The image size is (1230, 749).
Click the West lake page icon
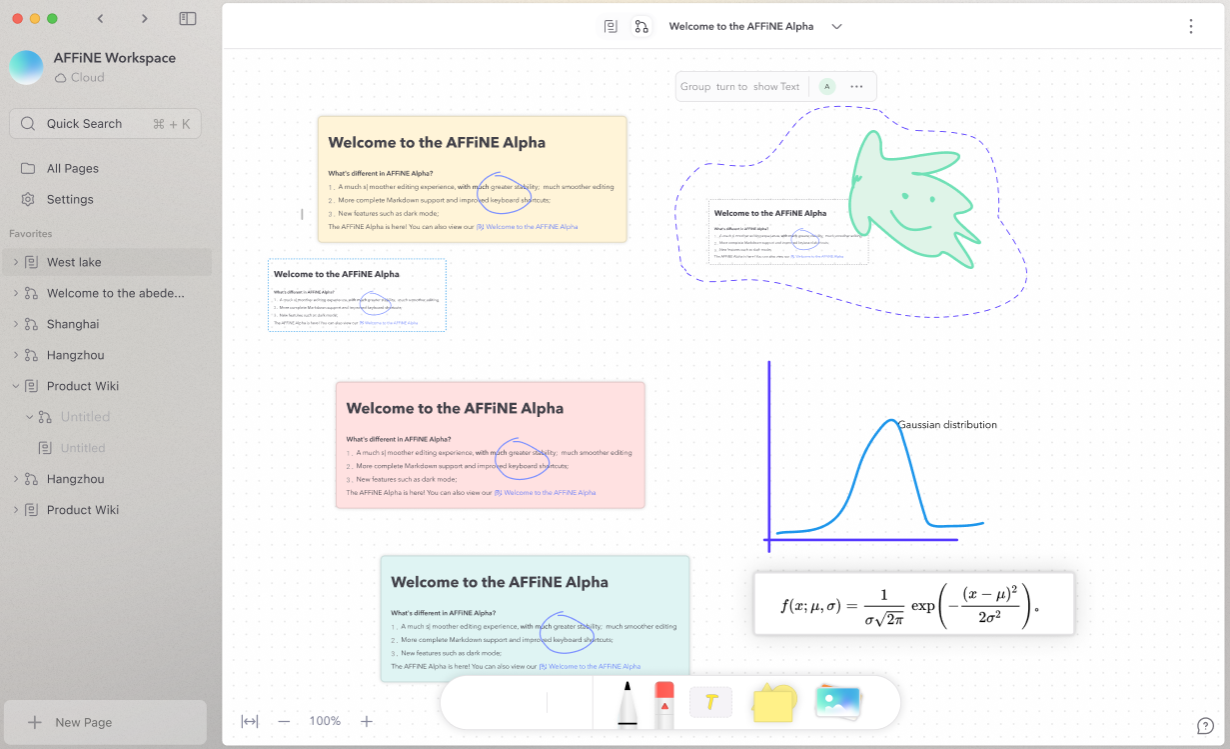point(31,262)
